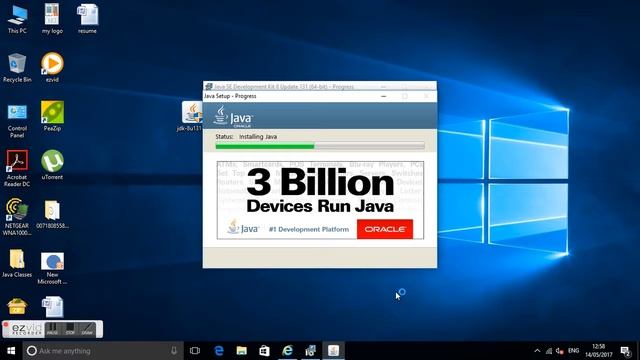Select the 0071808558 file icon
This screenshot has width=640, height=360.
52,214
